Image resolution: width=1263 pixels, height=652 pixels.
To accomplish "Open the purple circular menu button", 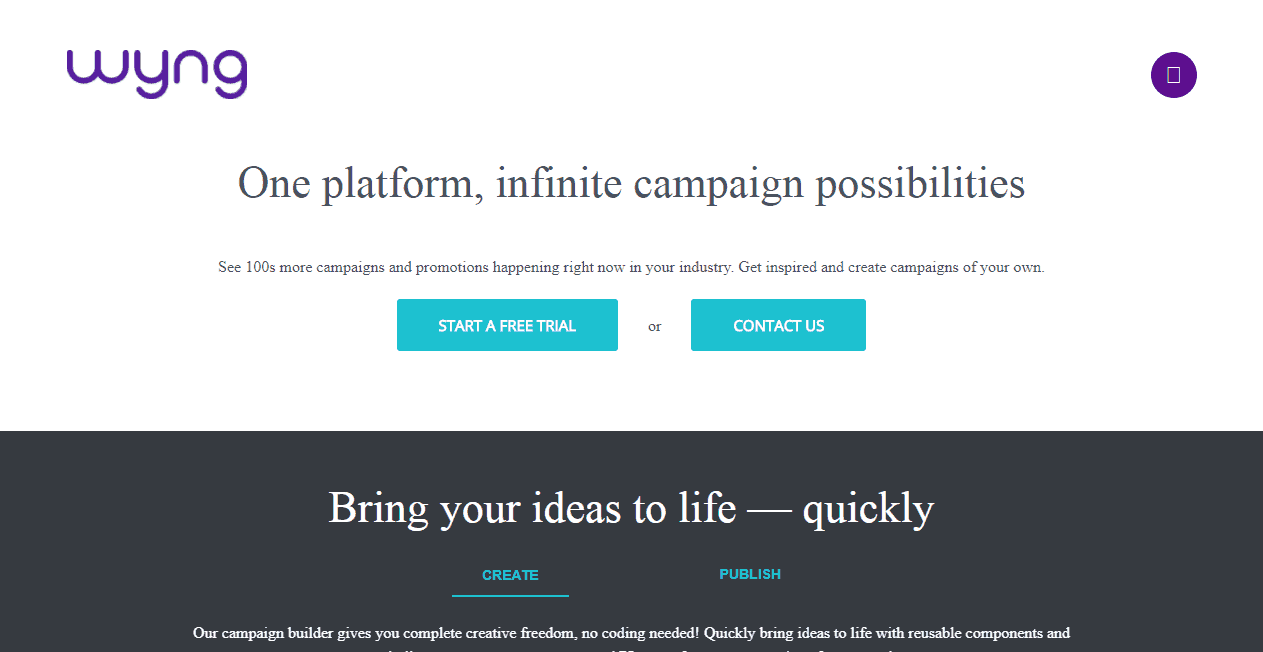I will (x=1173, y=75).
